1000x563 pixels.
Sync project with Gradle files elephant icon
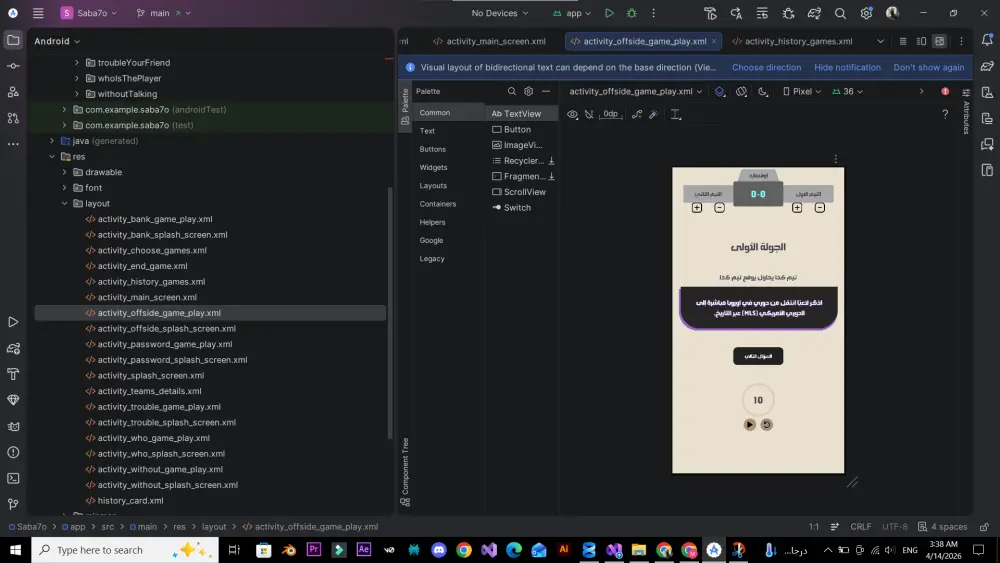coord(814,13)
